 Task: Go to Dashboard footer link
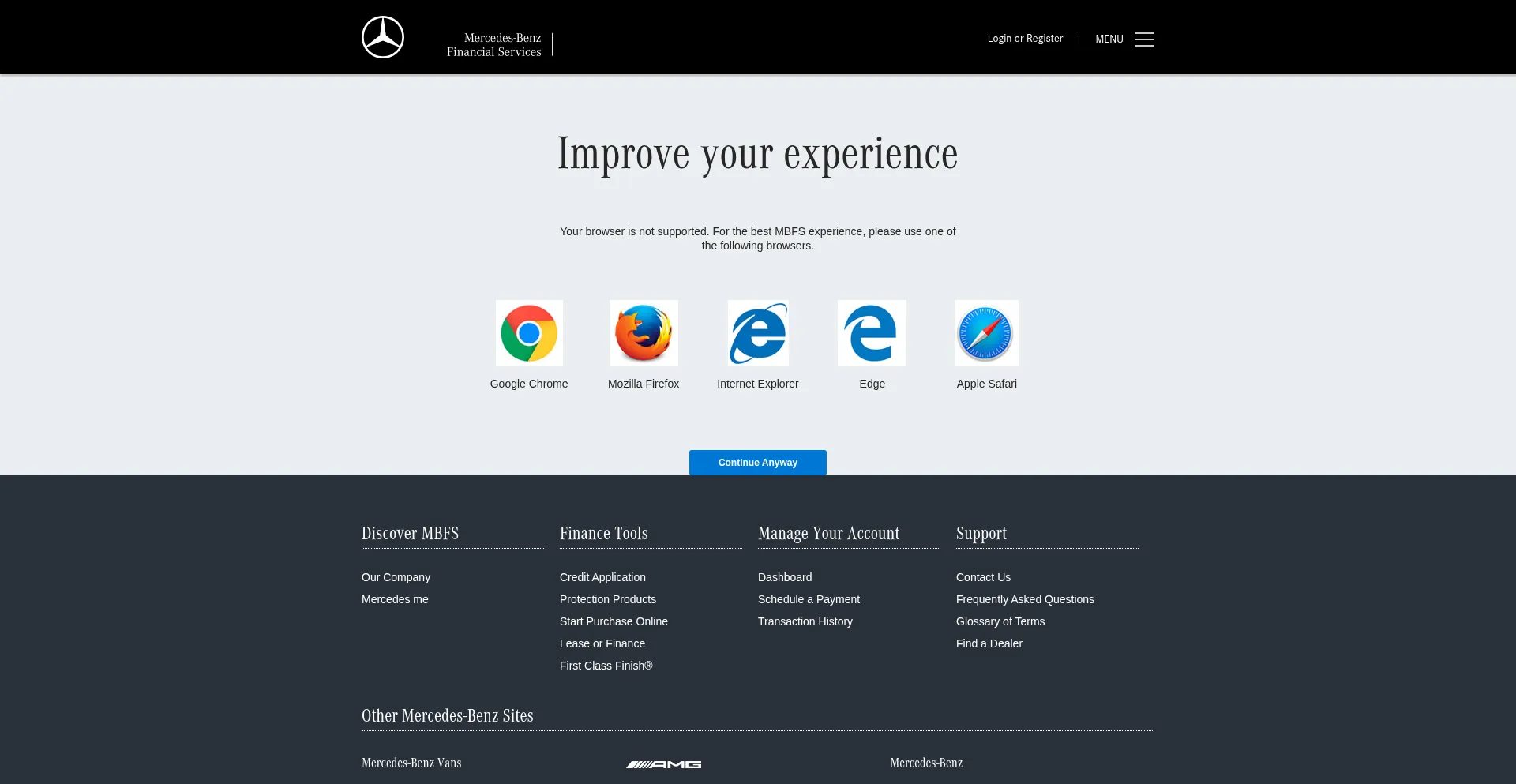coord(785,577)
